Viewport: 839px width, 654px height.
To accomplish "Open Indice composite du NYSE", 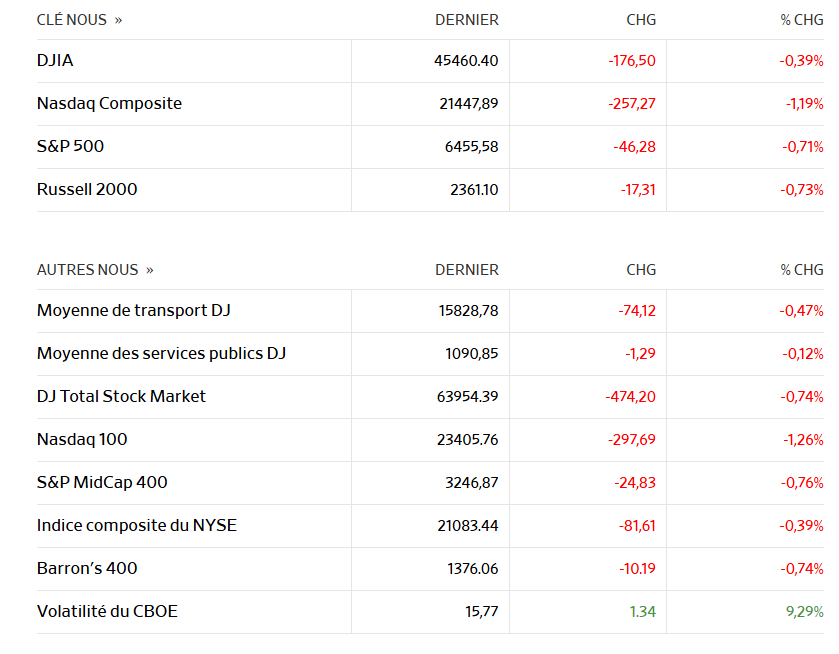I will (136, 526).
